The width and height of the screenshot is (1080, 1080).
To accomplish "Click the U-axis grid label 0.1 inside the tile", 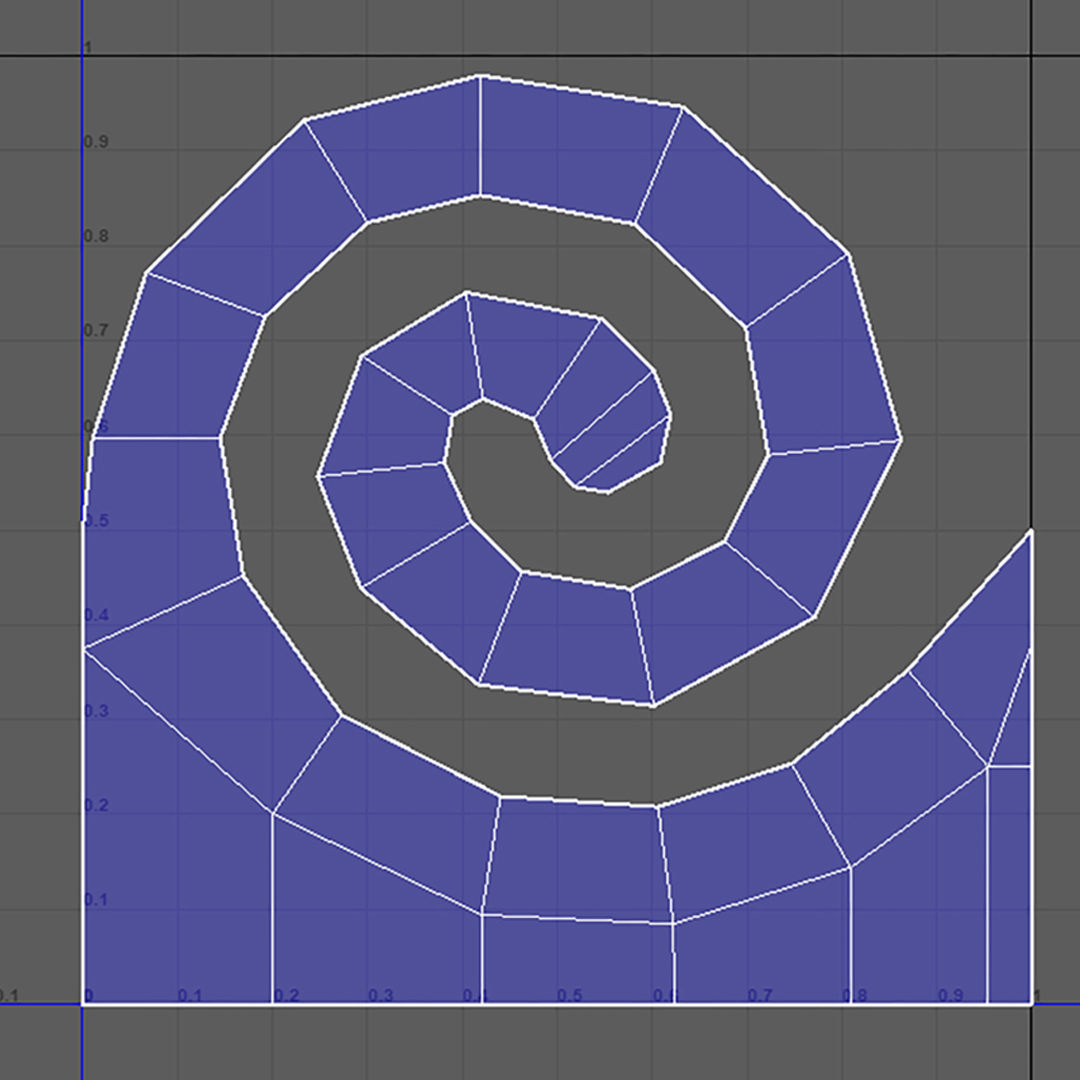I will coord(190,995).
